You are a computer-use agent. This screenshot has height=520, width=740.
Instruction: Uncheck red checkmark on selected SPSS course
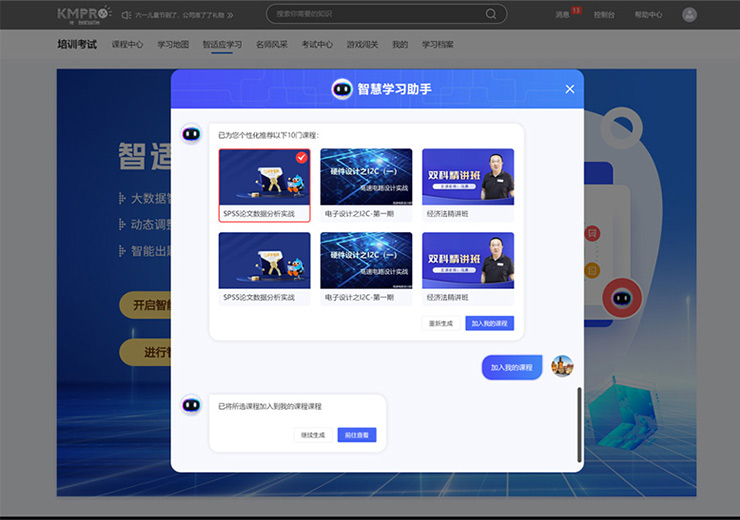coord(302,157)
